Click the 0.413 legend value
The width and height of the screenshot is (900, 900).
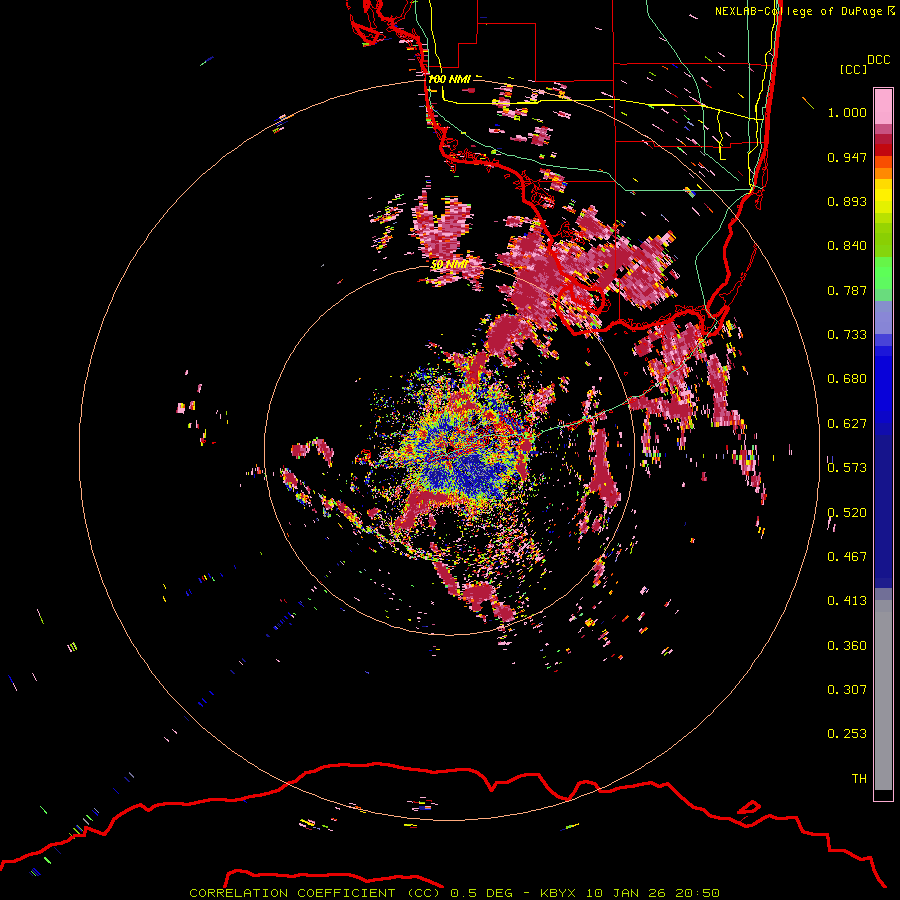(847, 601)
